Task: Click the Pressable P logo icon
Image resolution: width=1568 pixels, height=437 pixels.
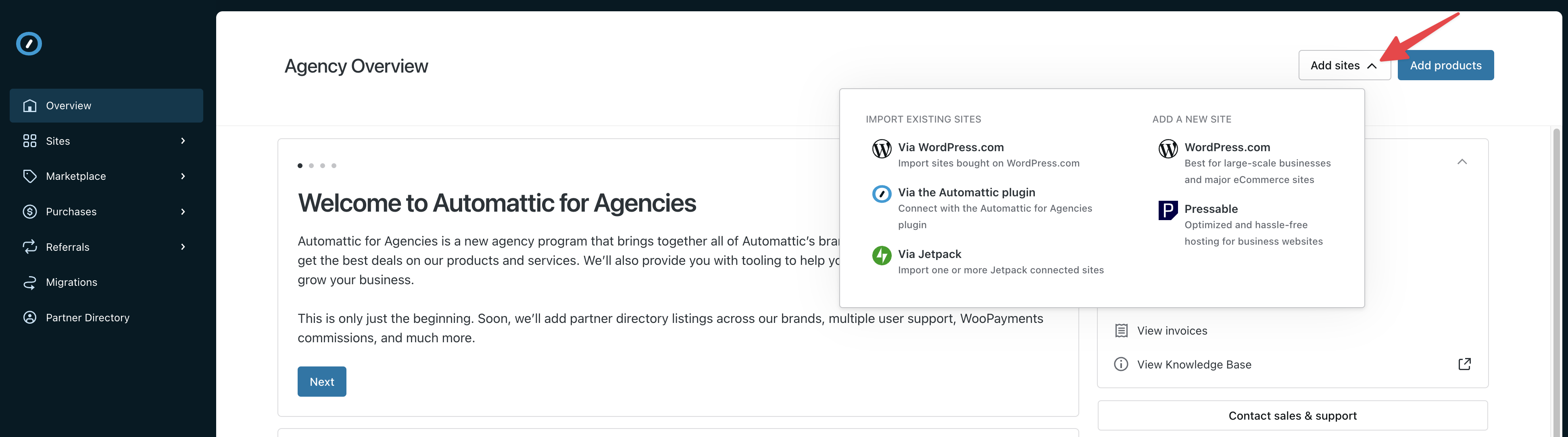Action: coord(1168,210)
